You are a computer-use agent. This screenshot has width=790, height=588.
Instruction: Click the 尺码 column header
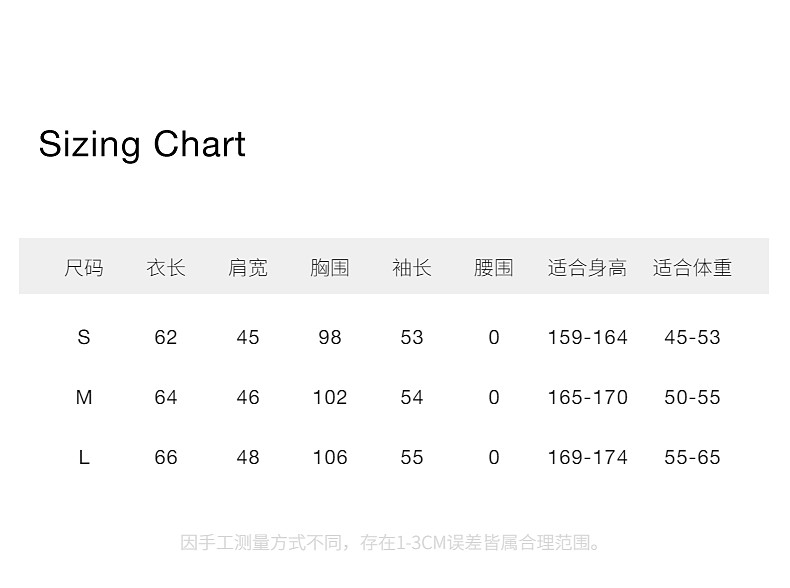coord(84,268)
